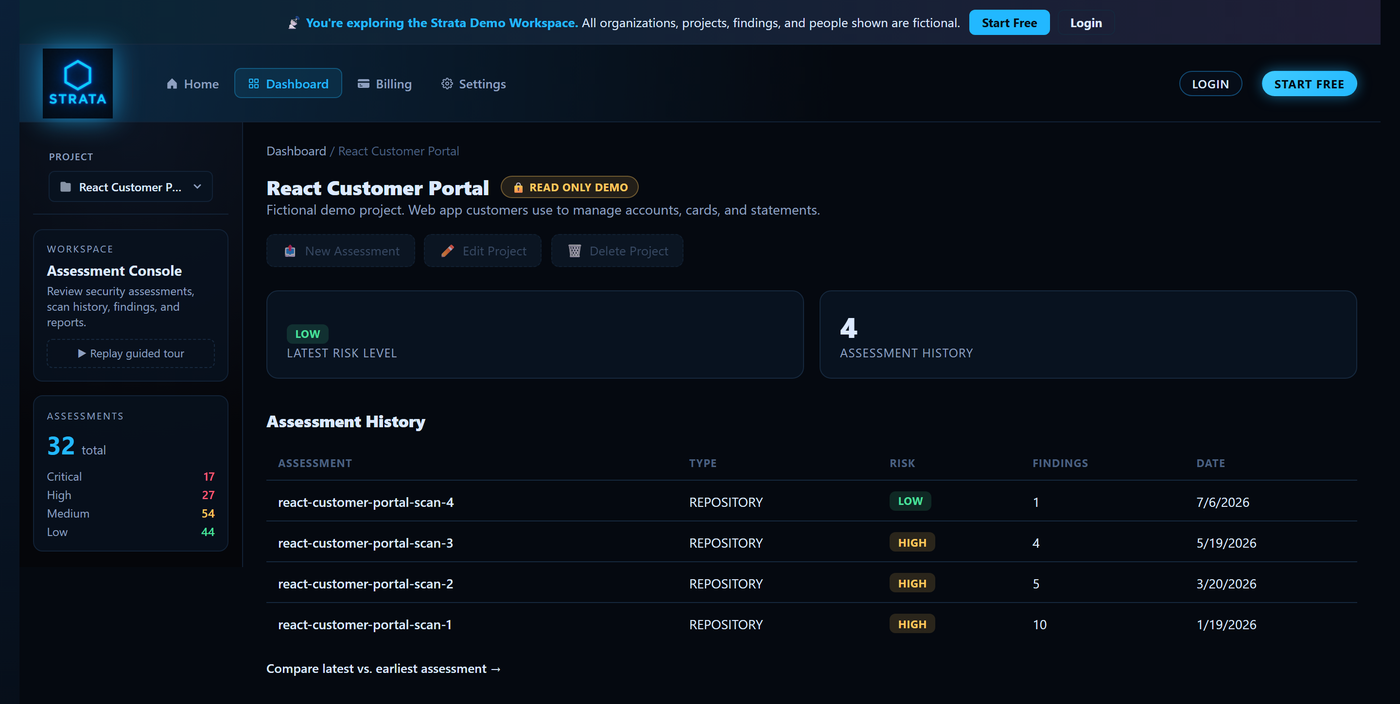Click the LOW risk badge for scan-4

click(x=910, y=501)
